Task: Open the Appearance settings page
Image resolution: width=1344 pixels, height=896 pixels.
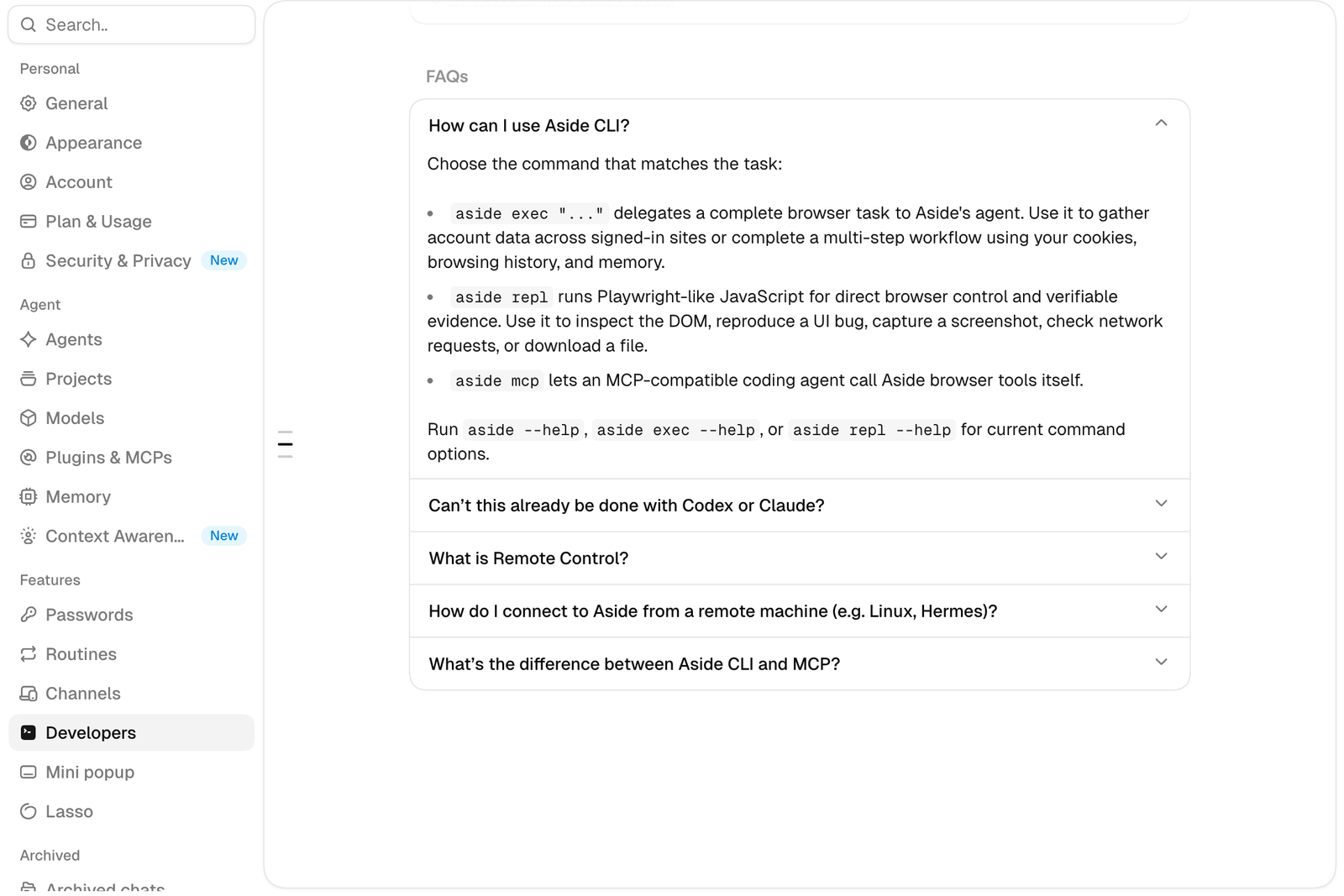Action: pyautogui.click(x=131, y=143)
